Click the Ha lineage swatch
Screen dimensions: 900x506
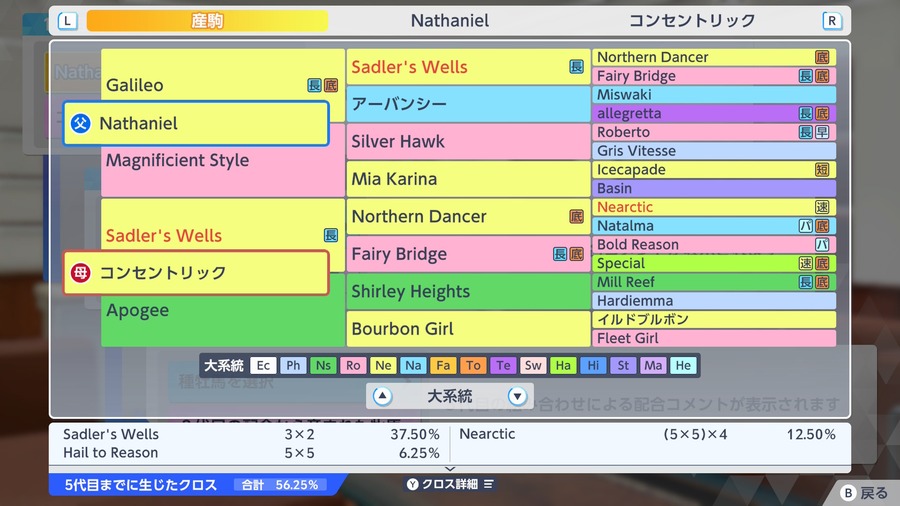563,365
